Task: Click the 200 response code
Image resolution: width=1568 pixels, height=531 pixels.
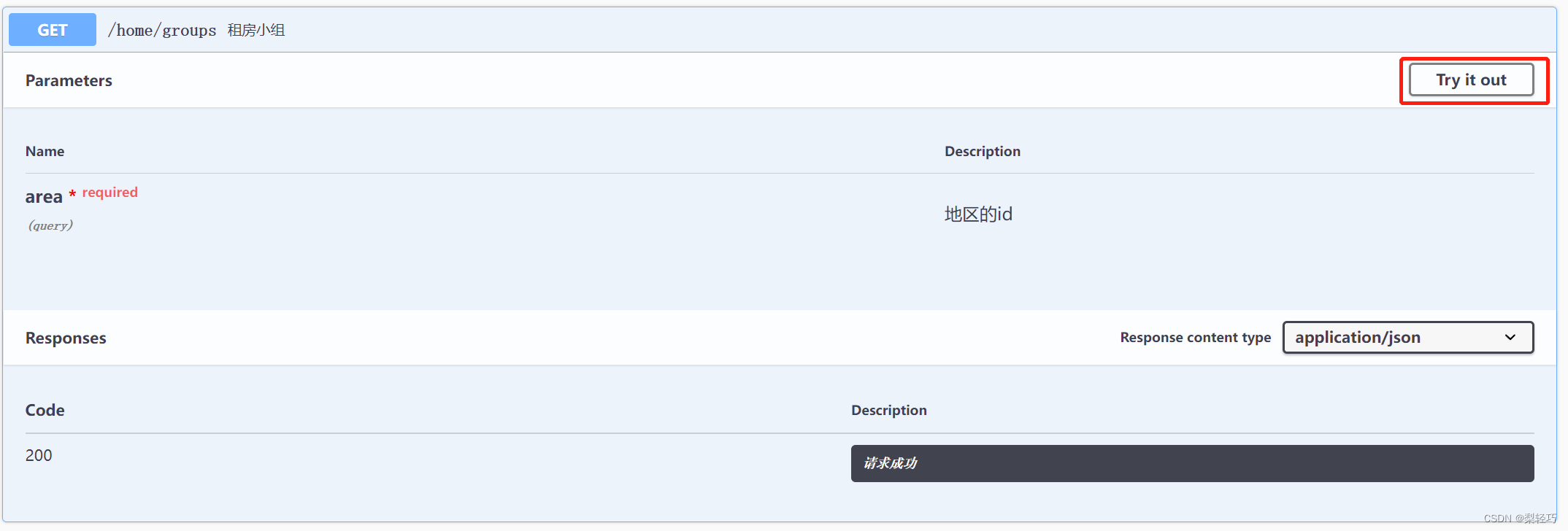Action: click(x=39, y=456)
